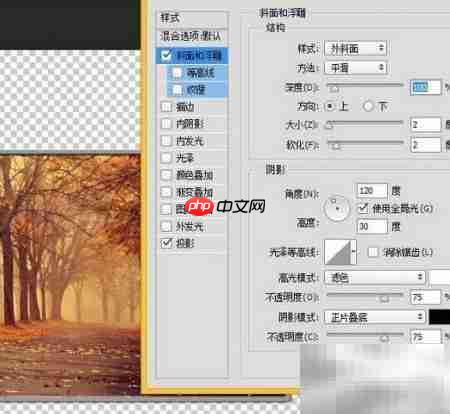Open the 方法 dropdown showing 平滑
Viewport: 450px width, 414px height.
tap(355, 68)
